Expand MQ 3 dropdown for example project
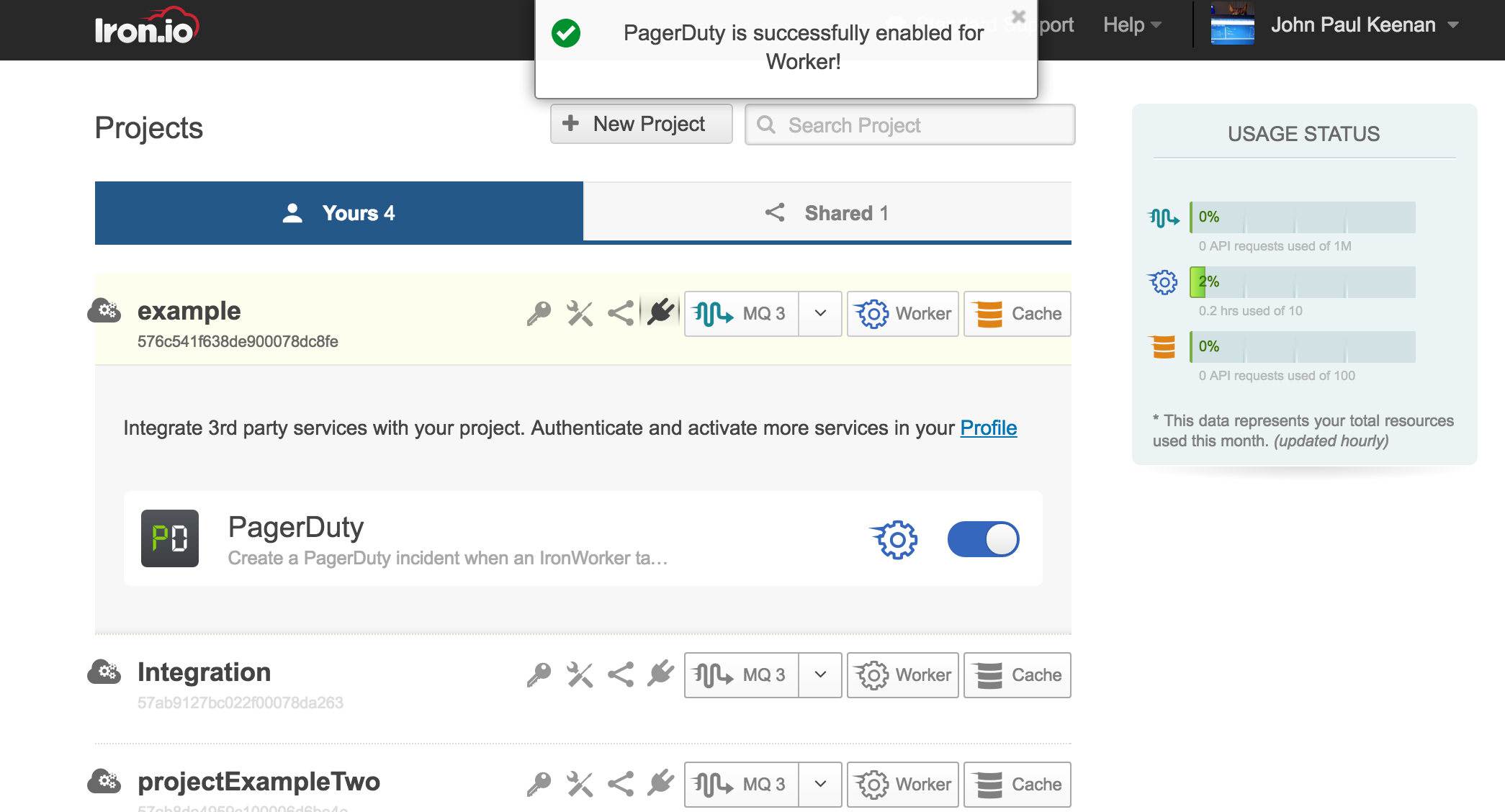1505x812 pixels. (820, 313)
